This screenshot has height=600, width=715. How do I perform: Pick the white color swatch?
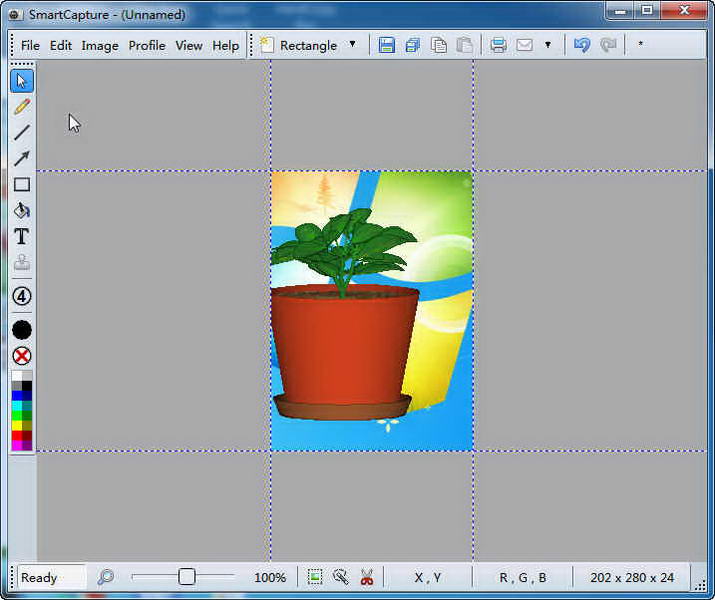coord(17,376)
